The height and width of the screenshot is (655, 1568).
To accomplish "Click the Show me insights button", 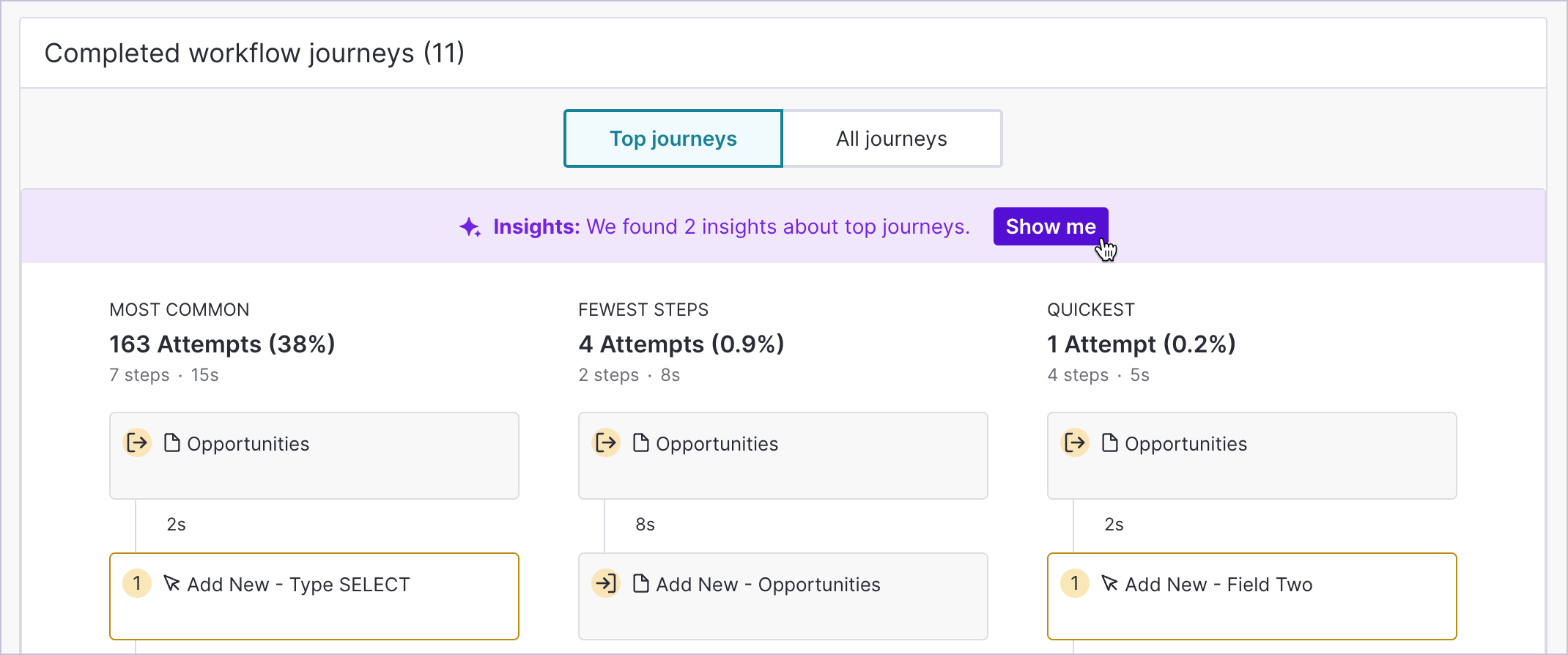I will tap(1051, 226).
